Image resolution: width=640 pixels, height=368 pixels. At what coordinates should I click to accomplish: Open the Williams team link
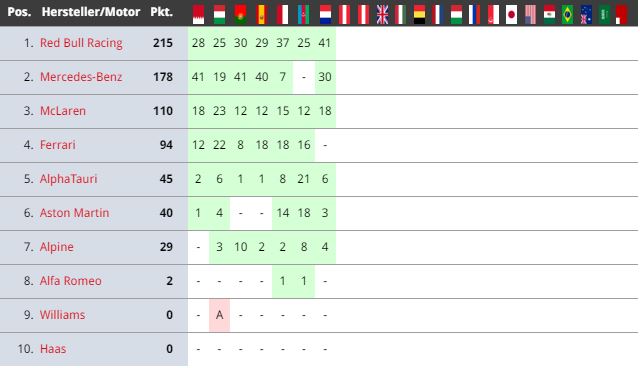point(62,315)
